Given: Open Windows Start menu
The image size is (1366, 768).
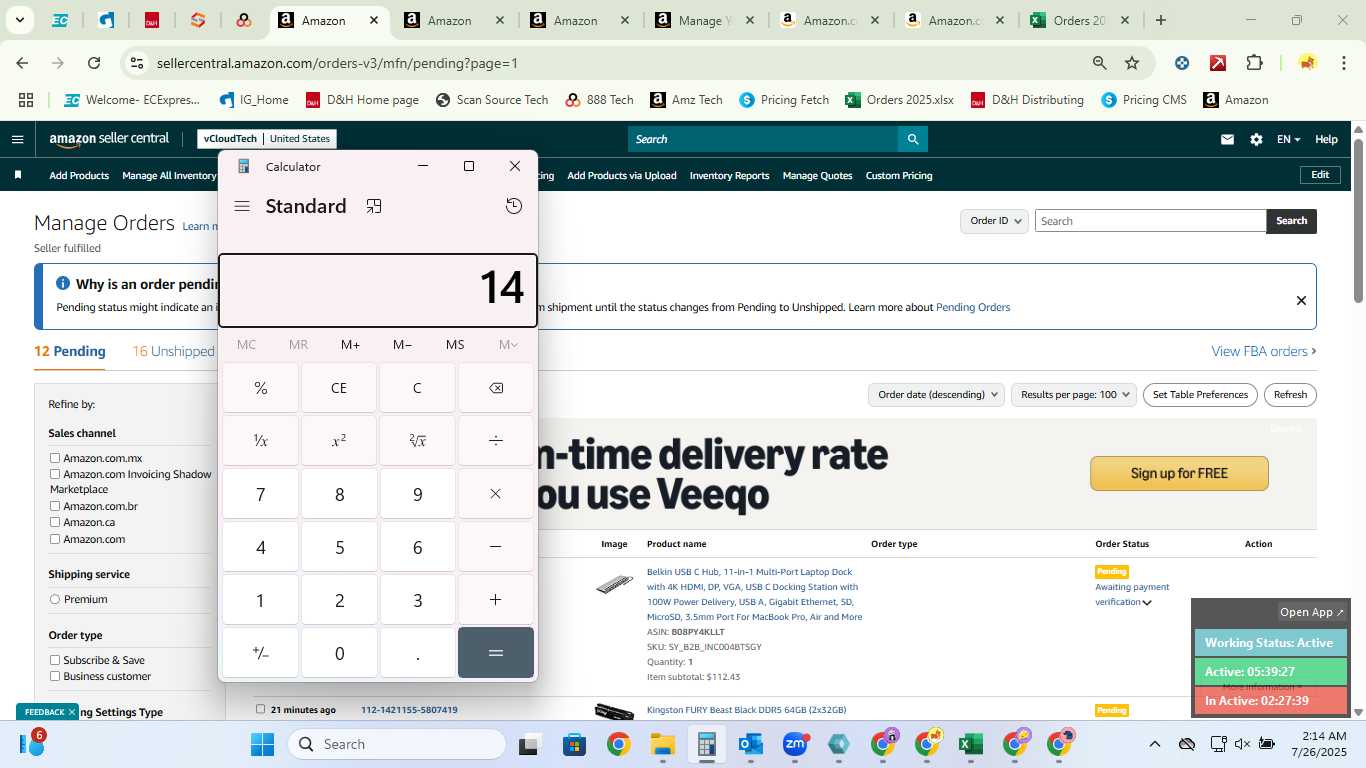Looking at the screenshot, I should click(x=262, y=744).
